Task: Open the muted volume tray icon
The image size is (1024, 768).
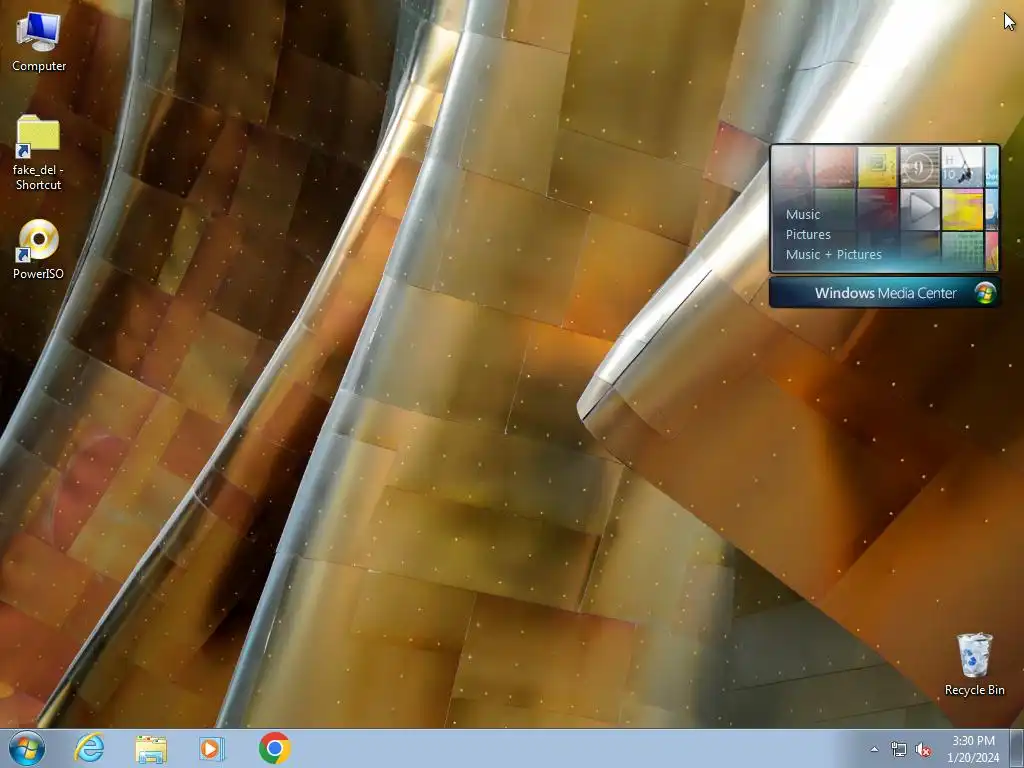Action: (923, 749)
